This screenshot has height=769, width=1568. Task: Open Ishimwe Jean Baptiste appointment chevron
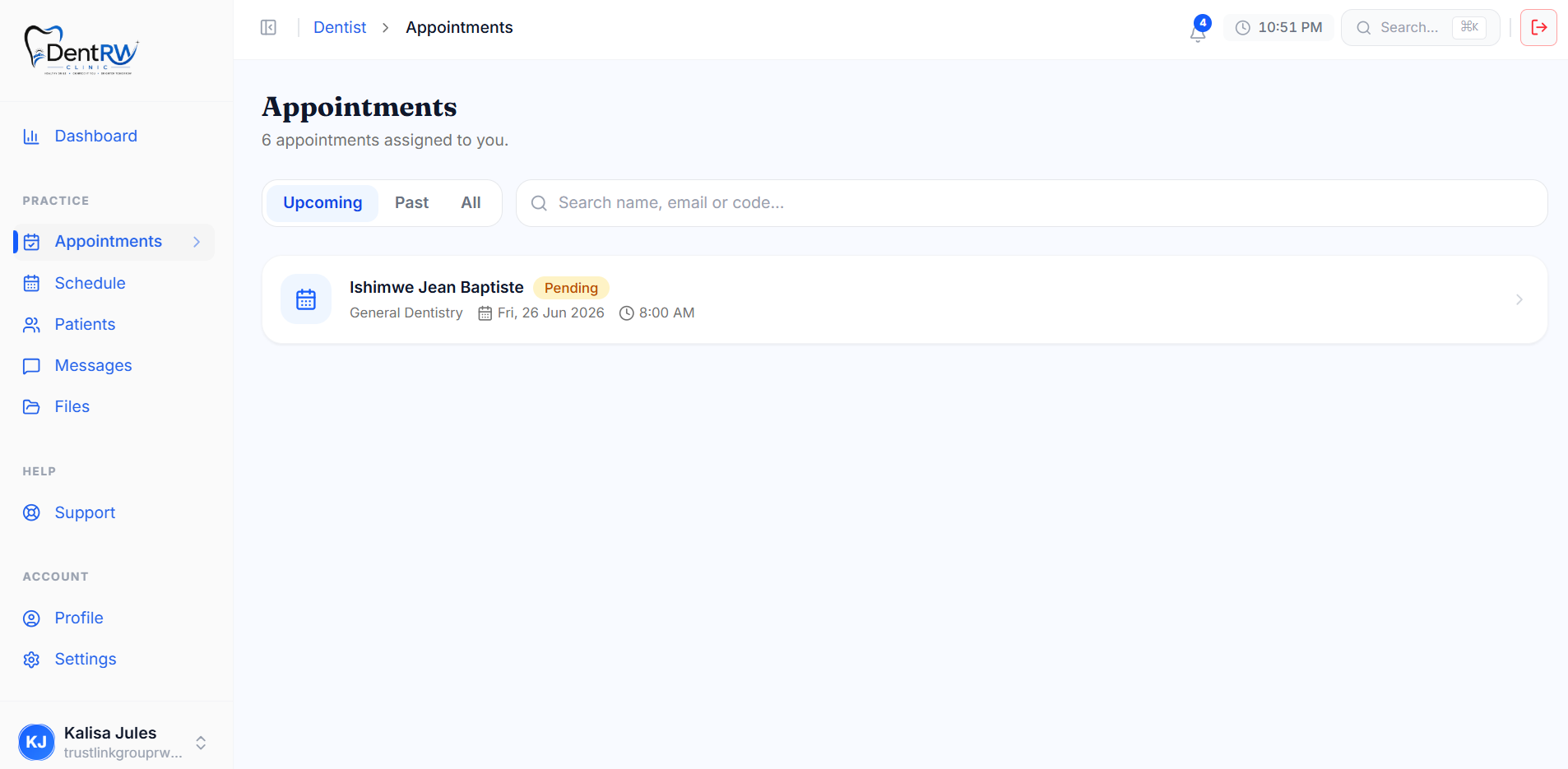point(1519,299)
